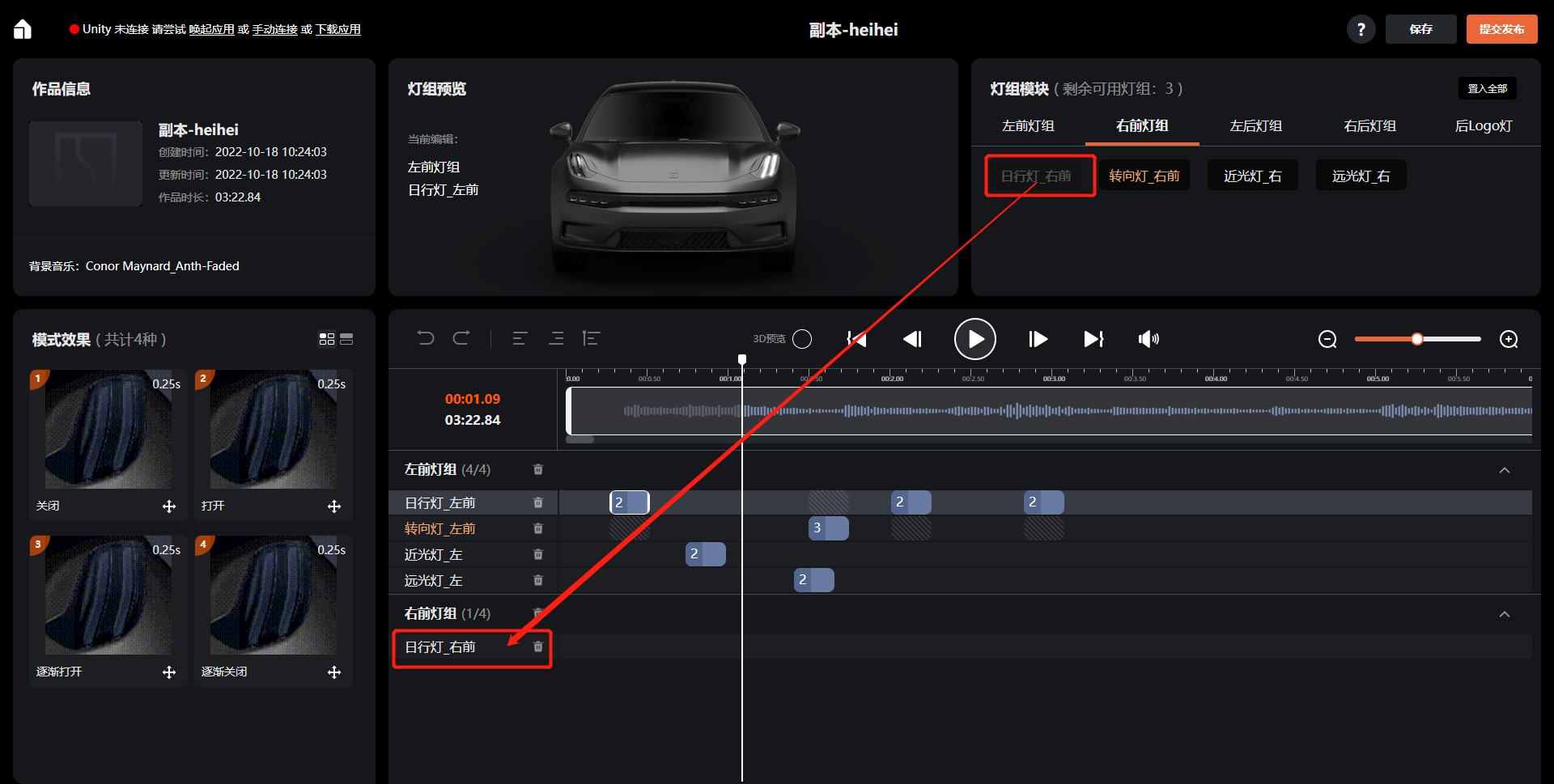Zoom out the timeline

[x=1327, y=339]
